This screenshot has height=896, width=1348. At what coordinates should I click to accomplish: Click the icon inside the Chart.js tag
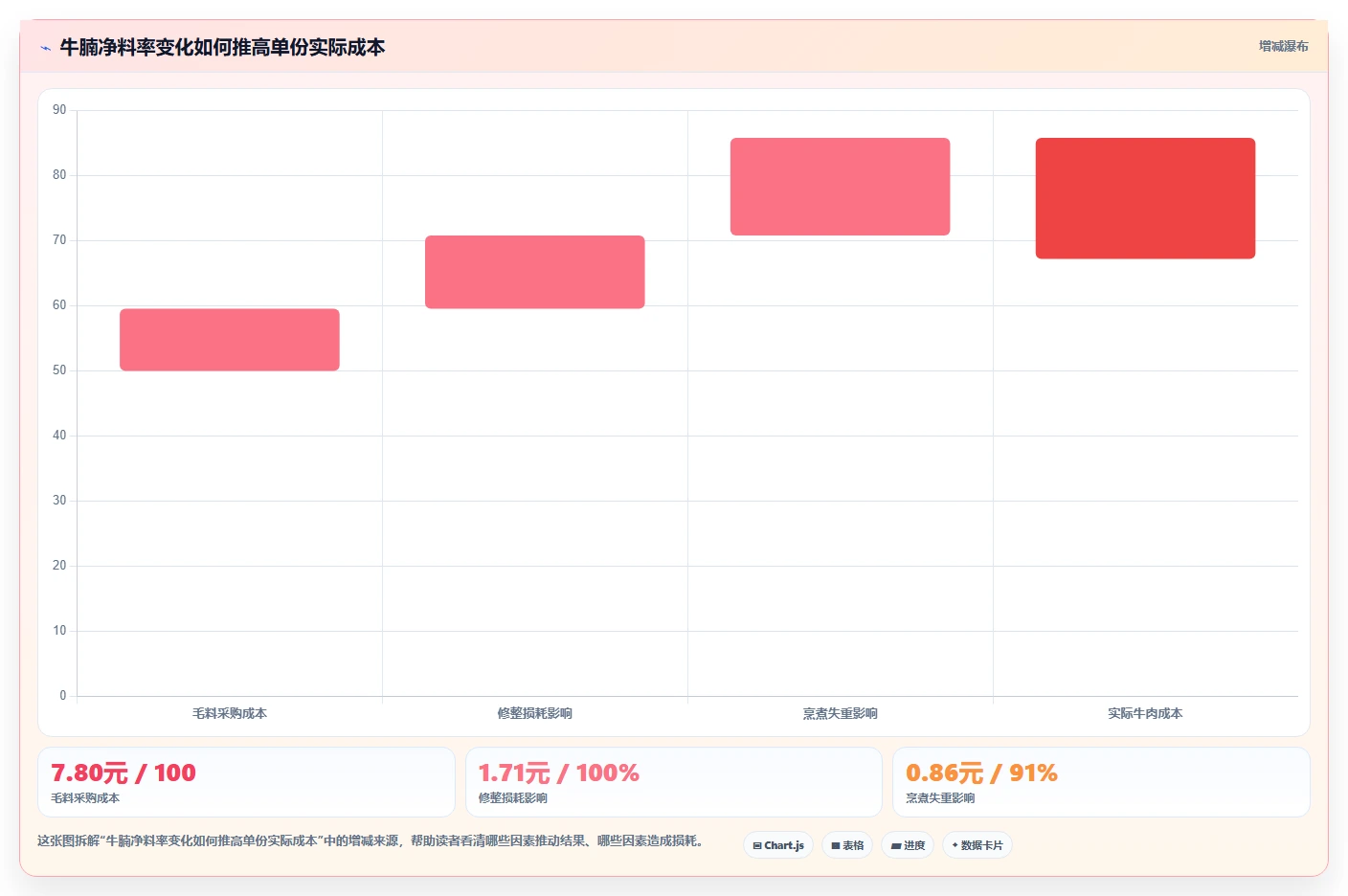757,846
